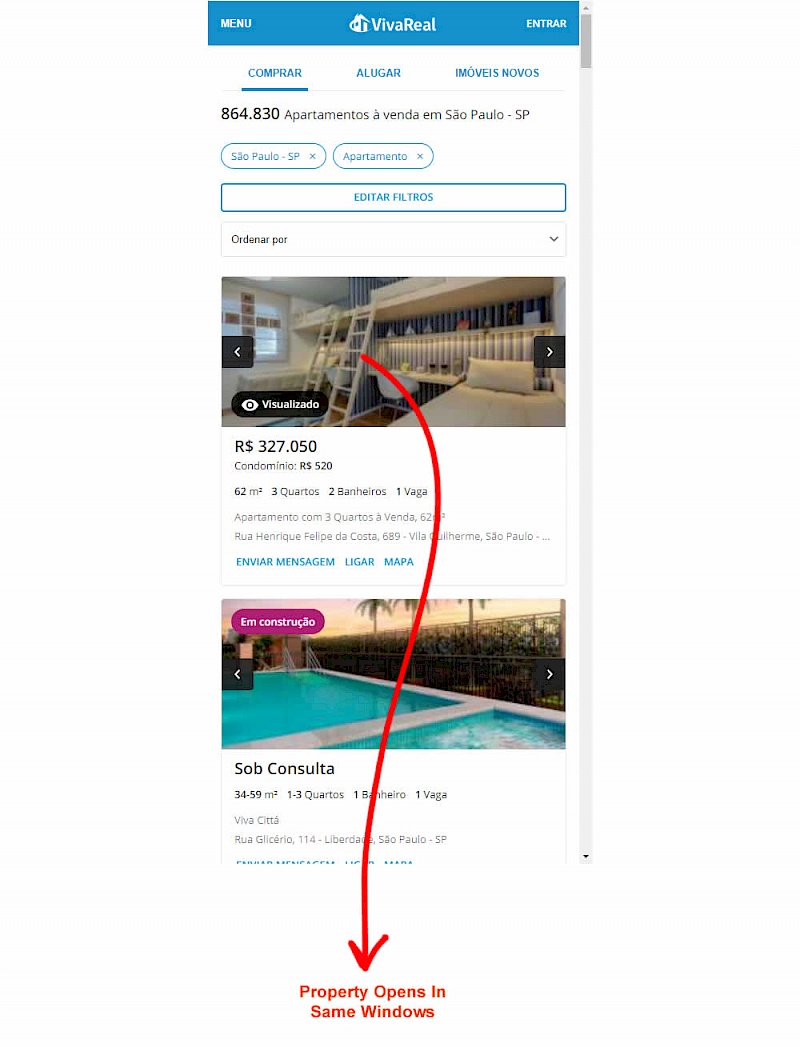Show next photo of the first listing
The image size is (800, 1047).
(550, 352)
